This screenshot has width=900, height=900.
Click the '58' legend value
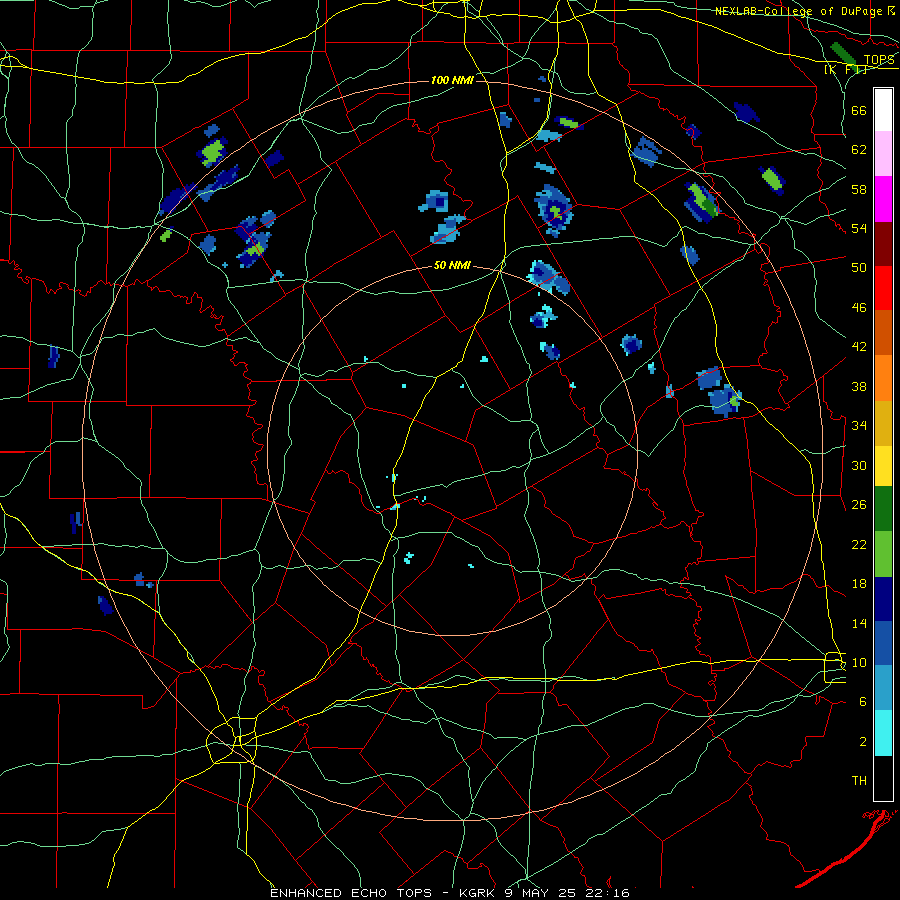[859, 189]
